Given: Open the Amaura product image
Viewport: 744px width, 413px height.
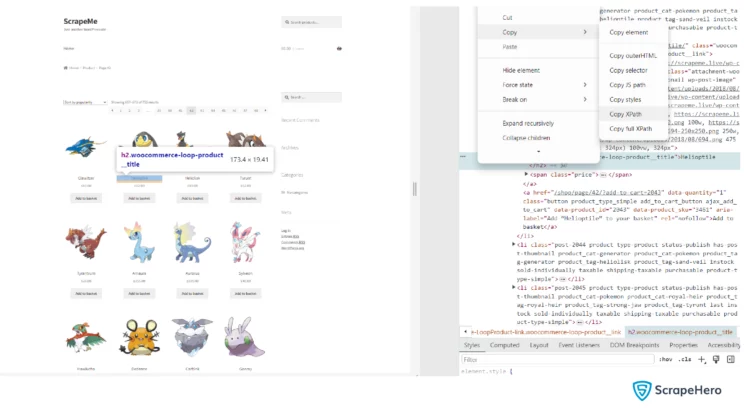Looking at the screenshot, I should [x=140, y=243].
